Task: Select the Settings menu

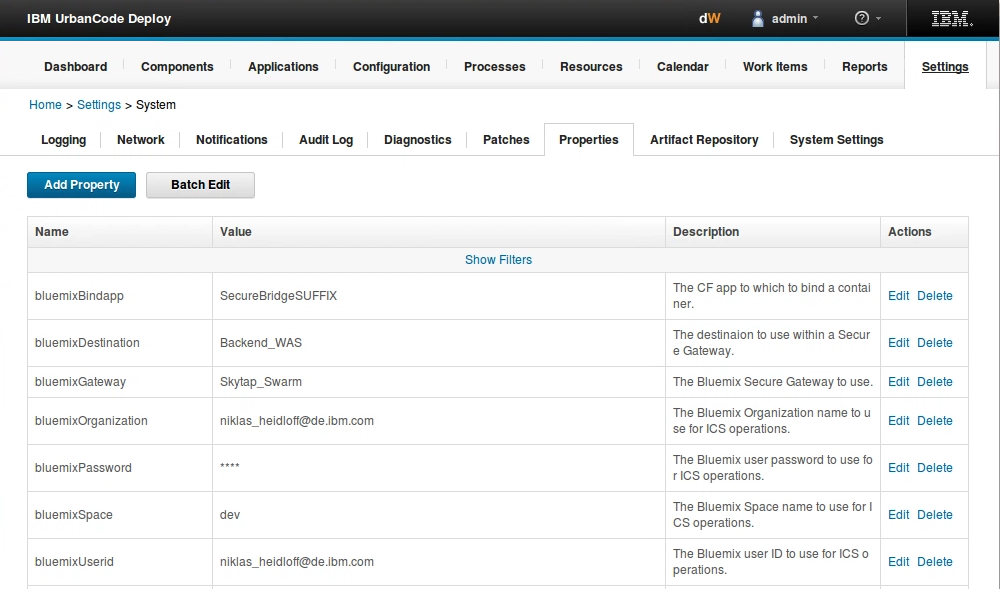Action: [x=945, y=66]
